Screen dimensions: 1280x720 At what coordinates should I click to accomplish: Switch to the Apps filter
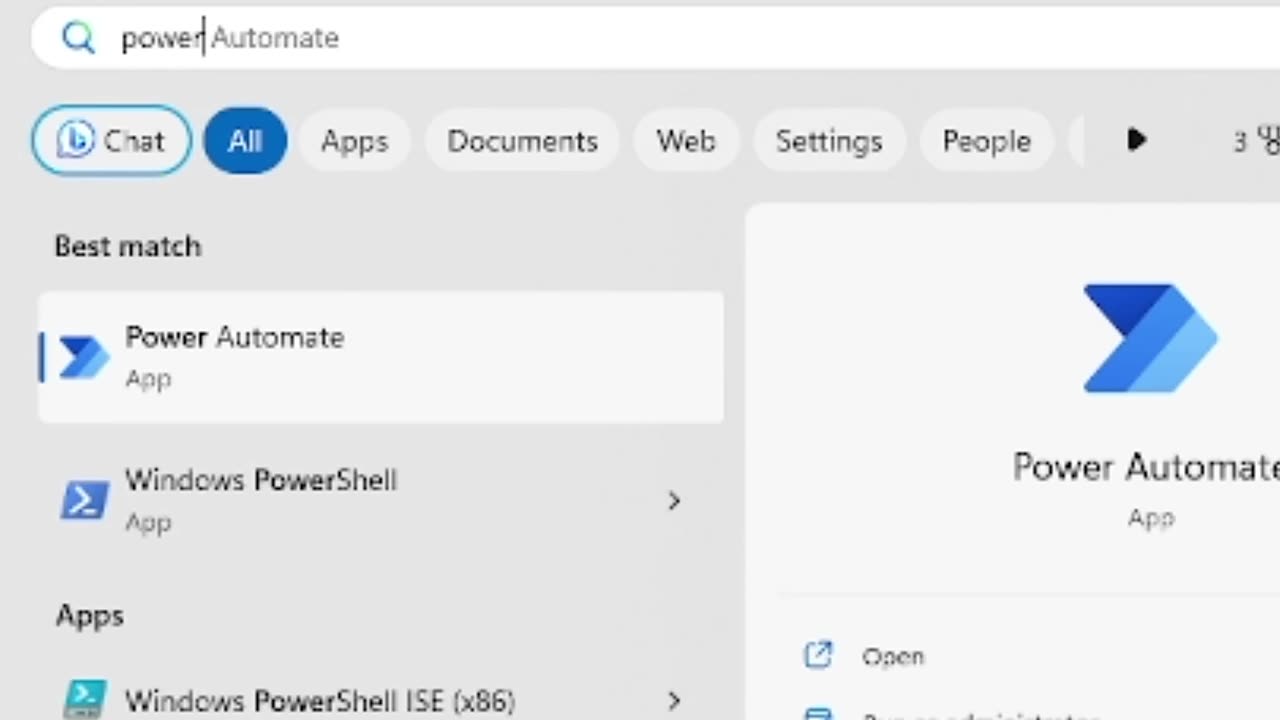coord(354,141)
